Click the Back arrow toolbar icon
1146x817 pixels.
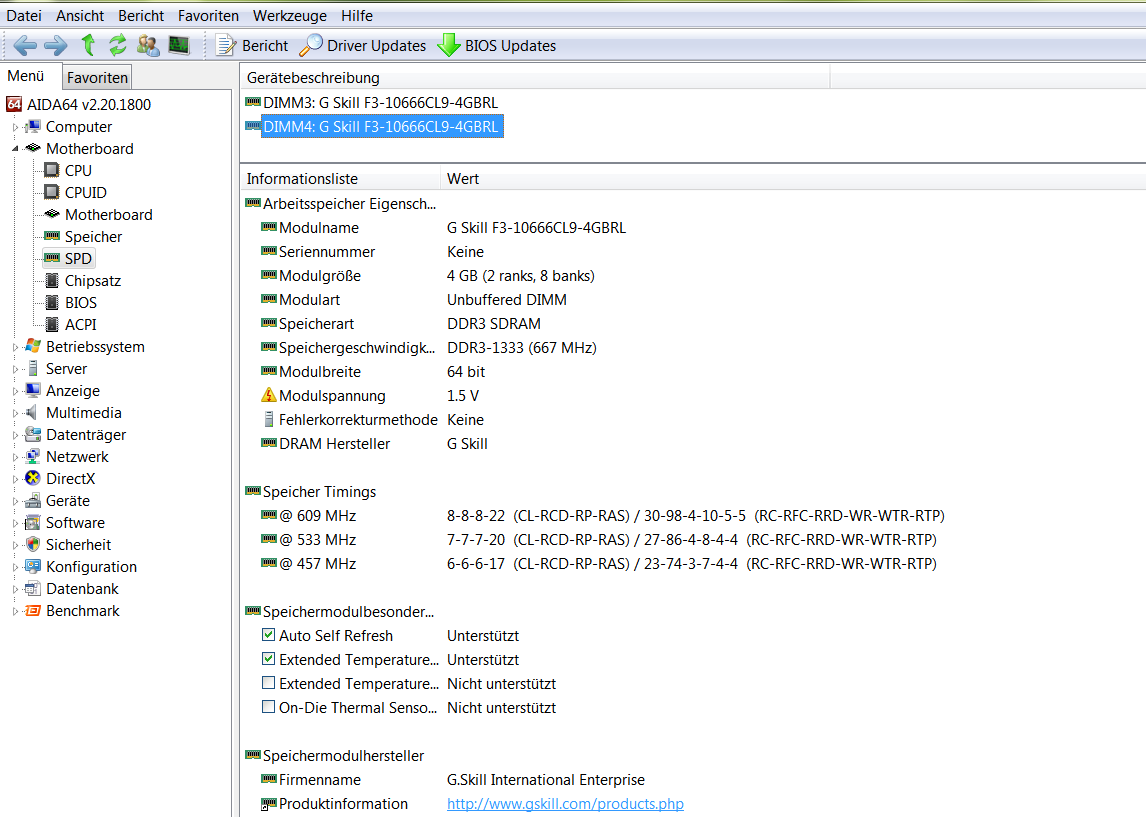pos(25,45)
